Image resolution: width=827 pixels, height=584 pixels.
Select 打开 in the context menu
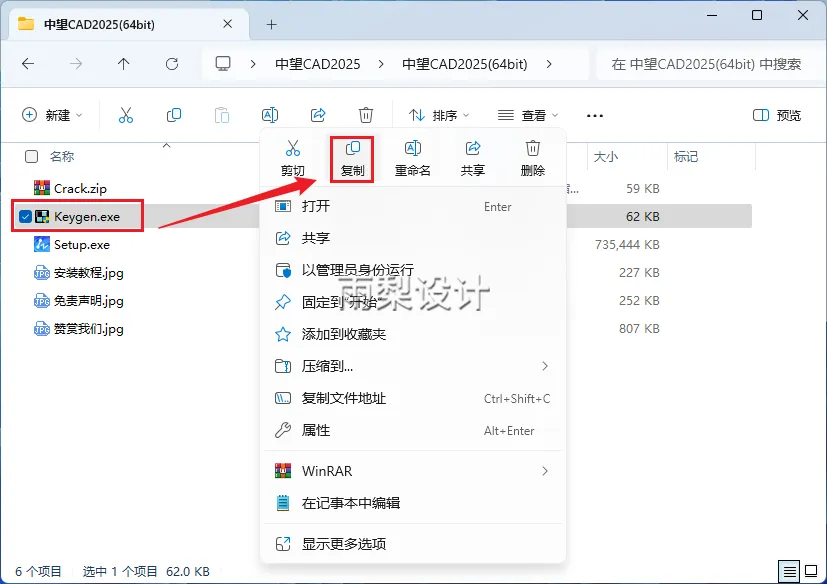click(413, 206)
